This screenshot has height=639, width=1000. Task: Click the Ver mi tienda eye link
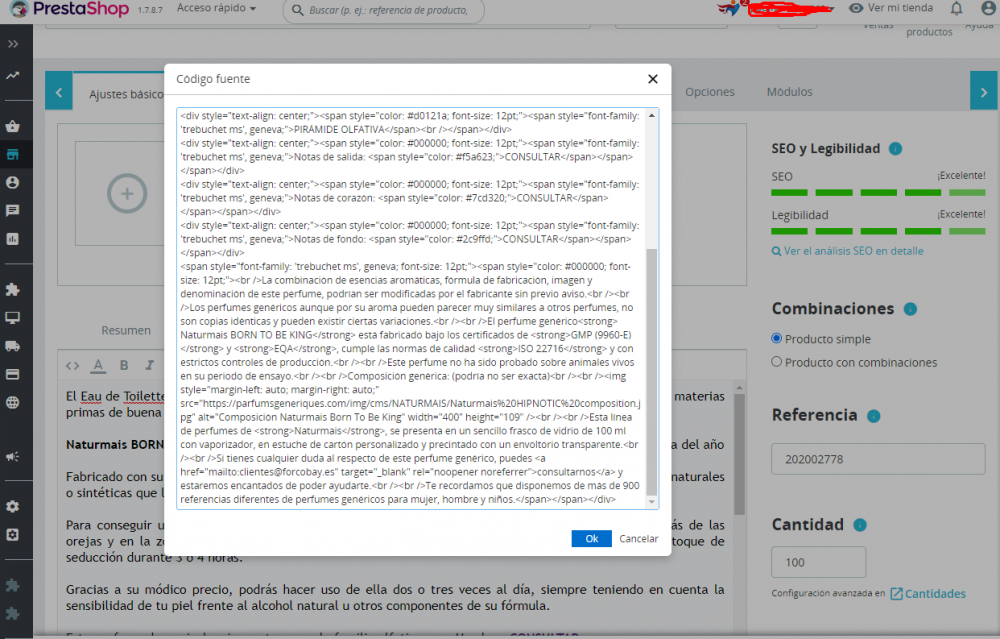[891, 8]
